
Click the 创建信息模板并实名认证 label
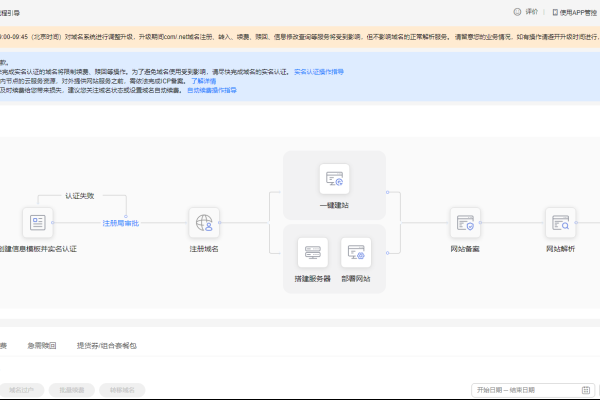coord(38,249)
